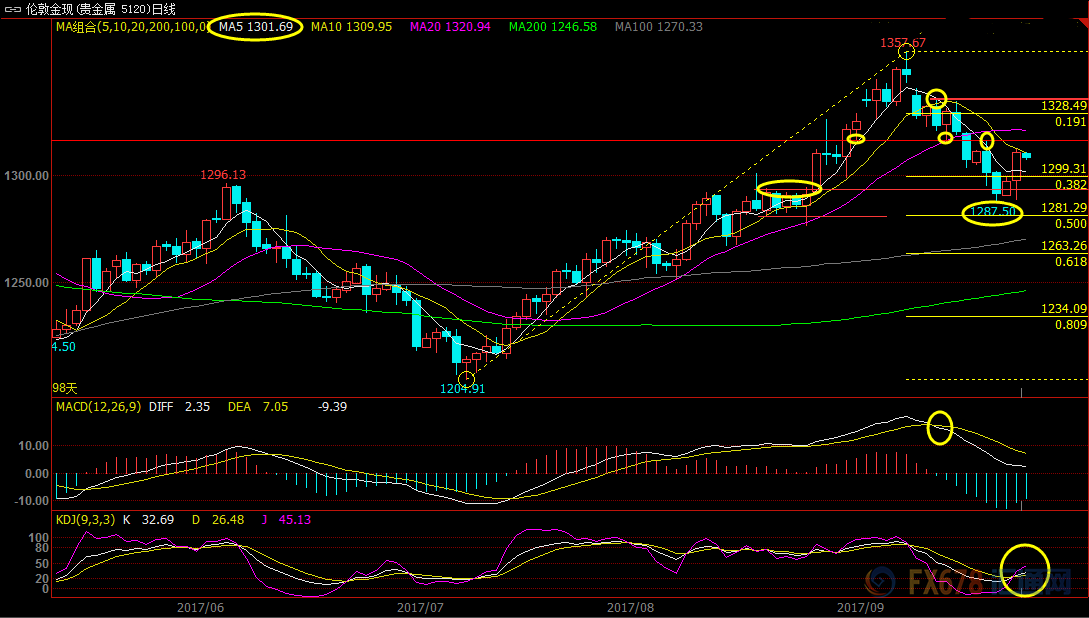The image size is (1089, 618).
Task: Click the yellow circle on MACD crossover
Action: [940, 427]
